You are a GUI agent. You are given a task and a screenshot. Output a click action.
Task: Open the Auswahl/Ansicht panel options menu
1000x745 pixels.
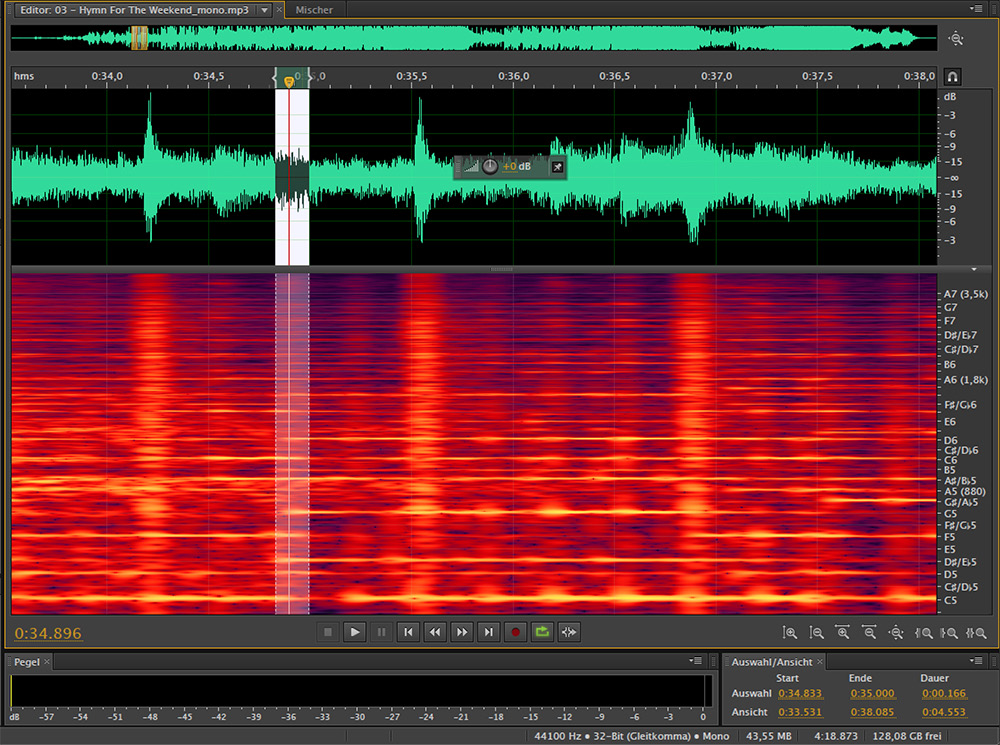tap(976, 661)
